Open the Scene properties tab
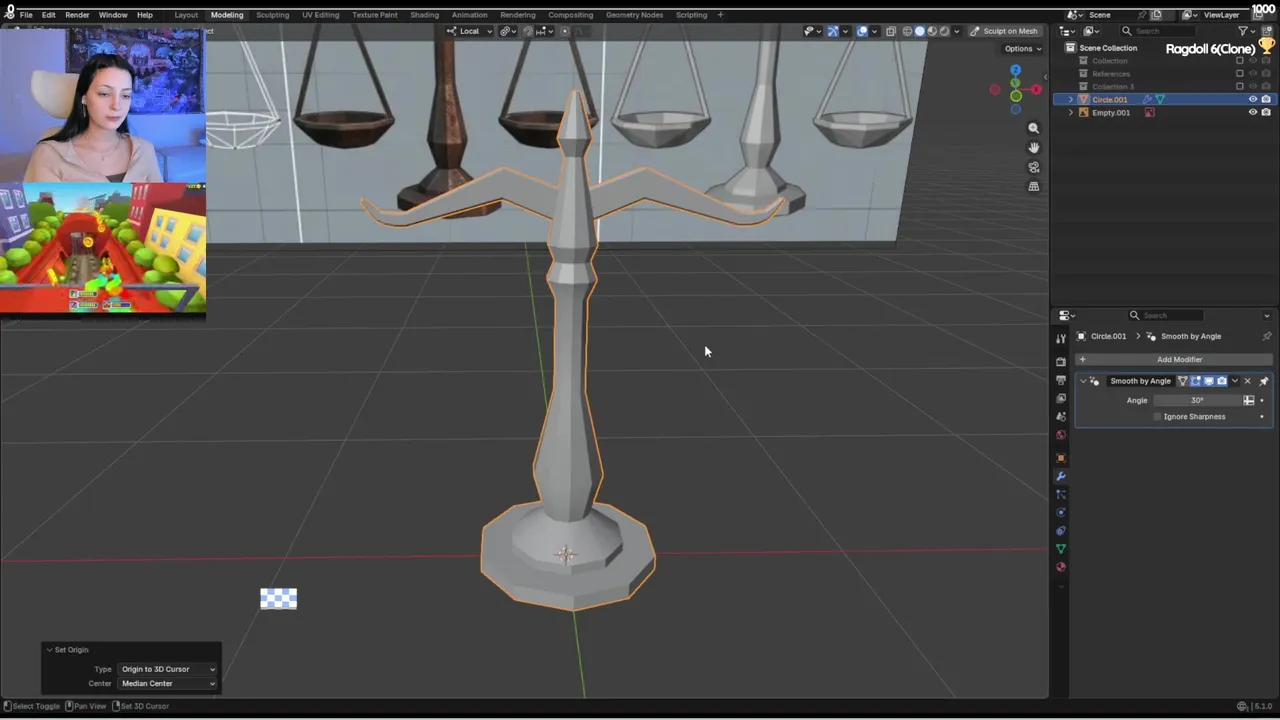1280x720 pixels. tap(1061, 416)
